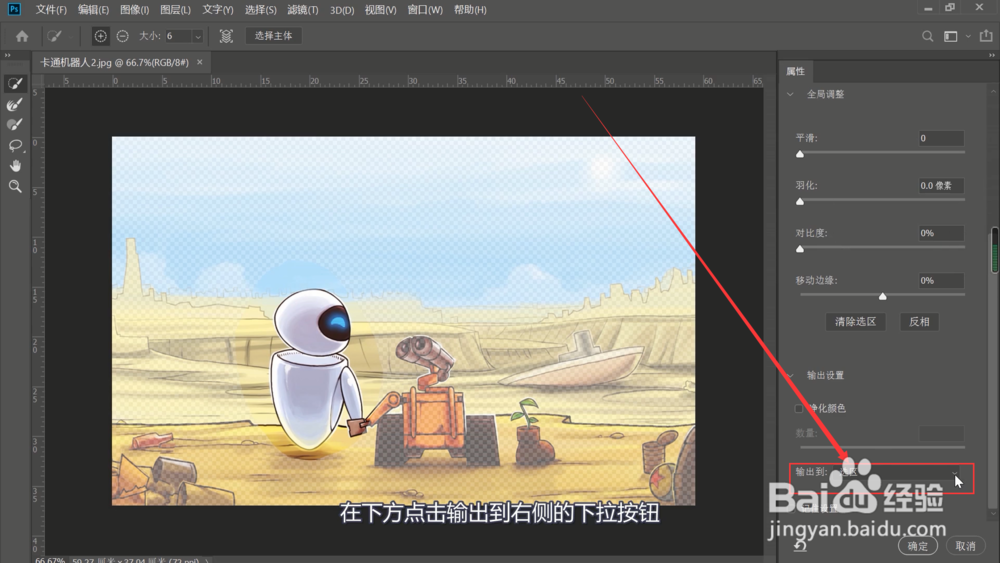This screenshot has width=1000, height=563.
Task: Click the 羽化 value field showing 0.0 像素
Action: 941,186
